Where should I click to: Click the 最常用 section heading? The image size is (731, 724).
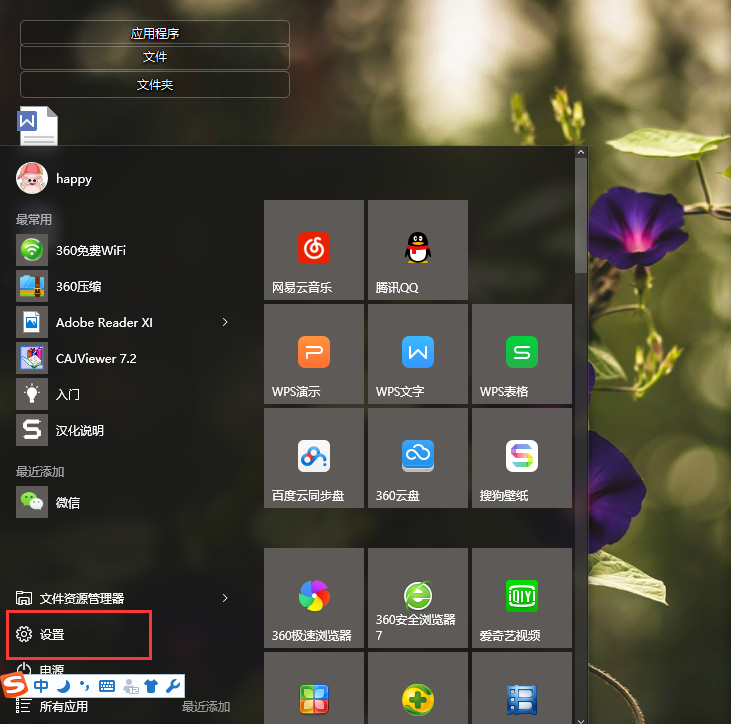coord(34,219)
